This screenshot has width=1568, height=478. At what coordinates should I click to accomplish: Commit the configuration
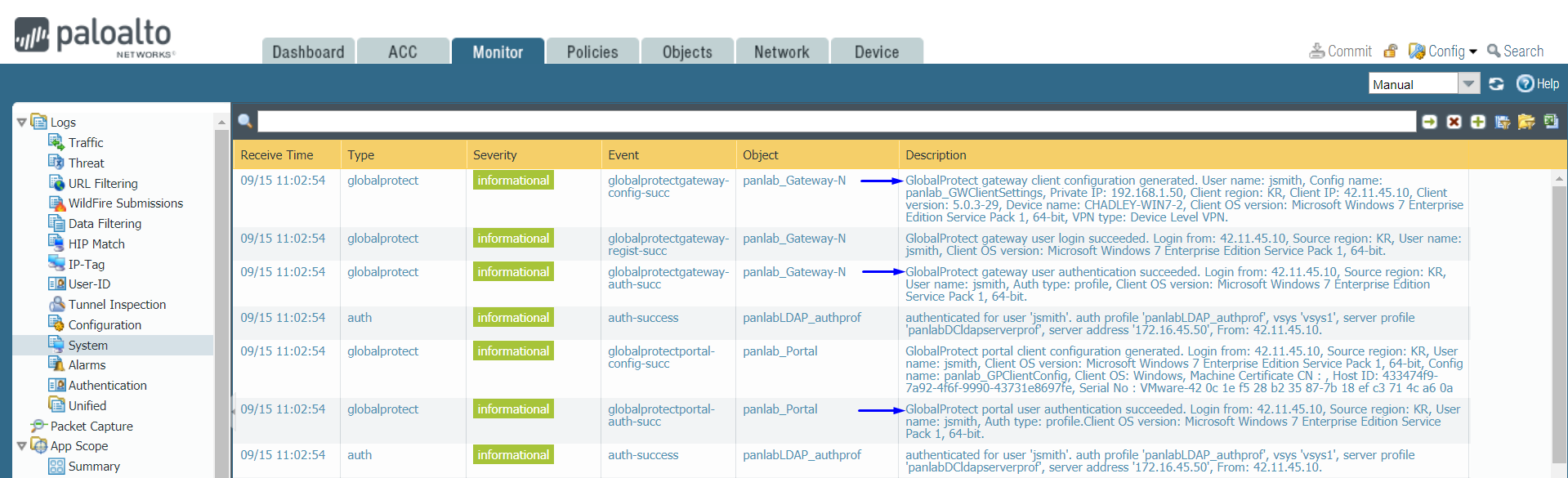tap(1340, 51)
